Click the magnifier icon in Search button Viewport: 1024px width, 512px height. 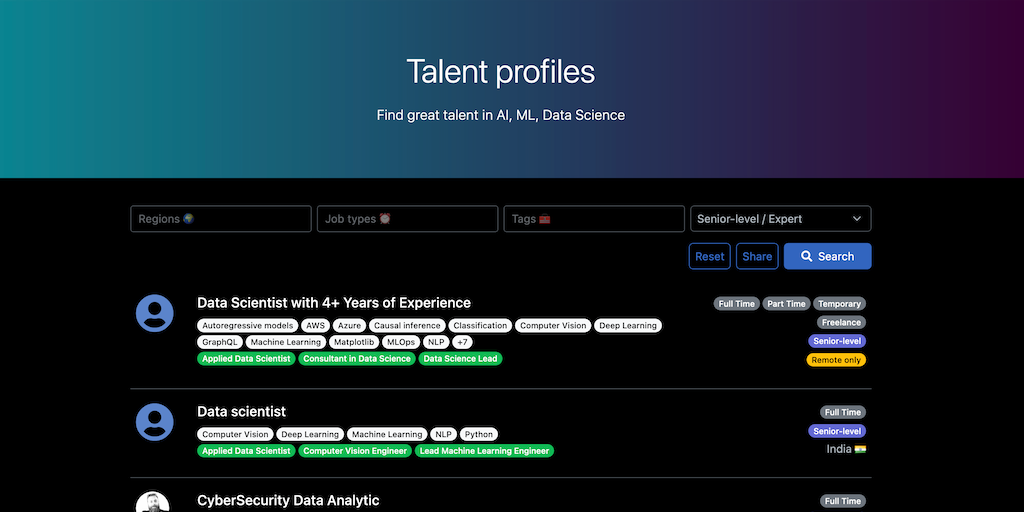807,257
